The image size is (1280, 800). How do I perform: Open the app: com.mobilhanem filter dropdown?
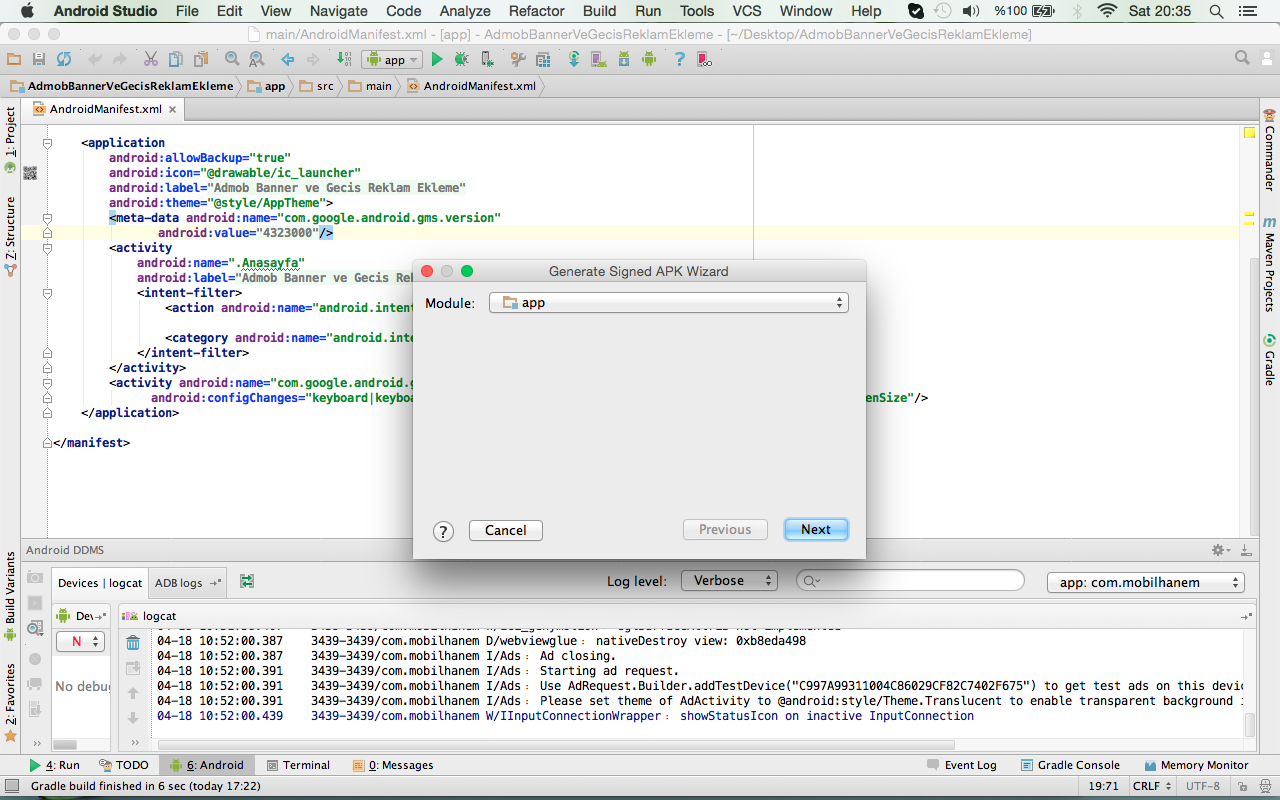(x=1145, y=582)
